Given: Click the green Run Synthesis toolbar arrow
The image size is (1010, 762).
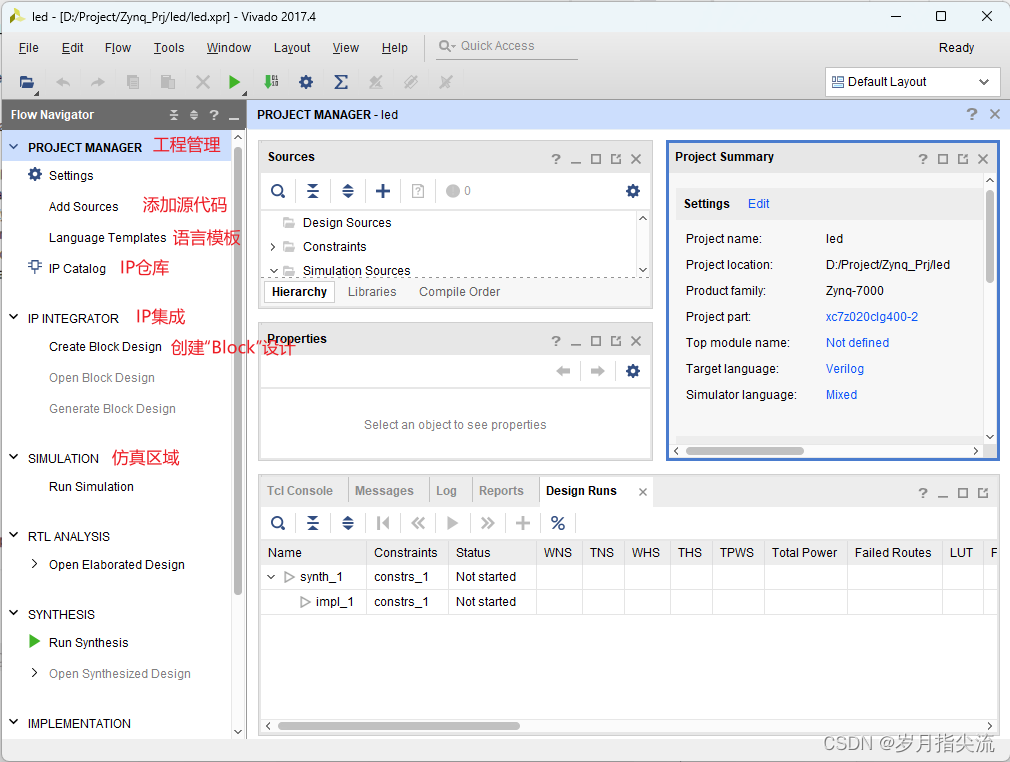Looking at the screenshot, I should 234,82.
